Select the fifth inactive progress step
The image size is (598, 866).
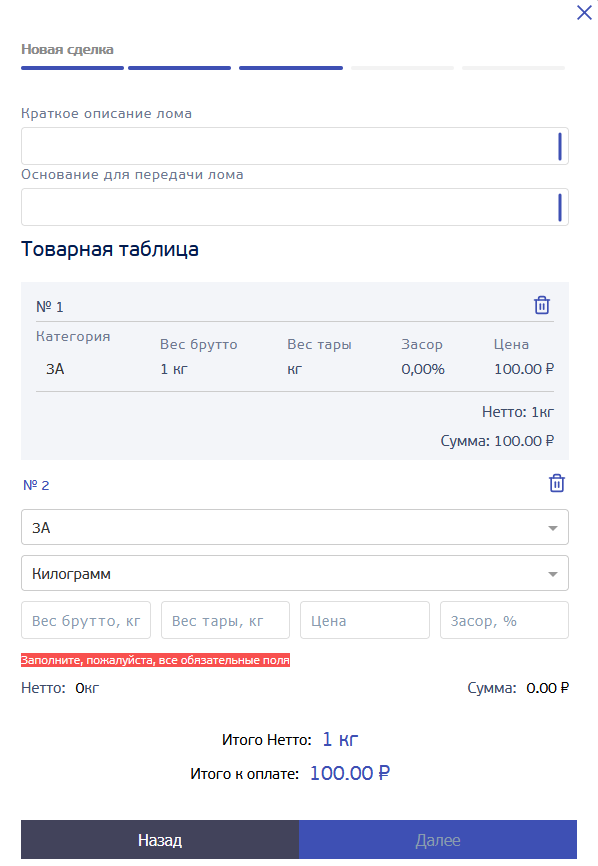(514, 68)
